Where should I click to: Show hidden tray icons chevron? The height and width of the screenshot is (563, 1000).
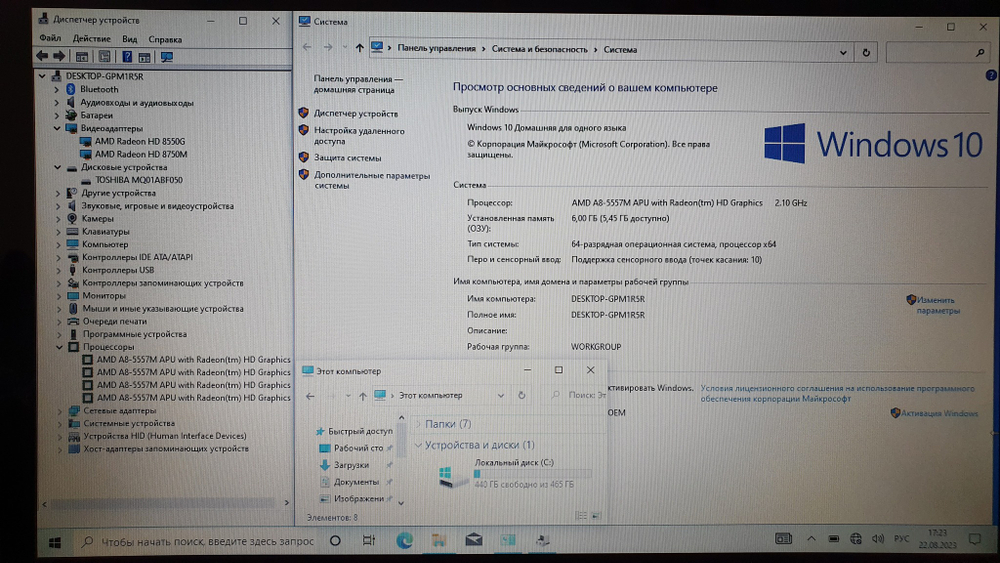pyautogui.click(x=811, y=539)
